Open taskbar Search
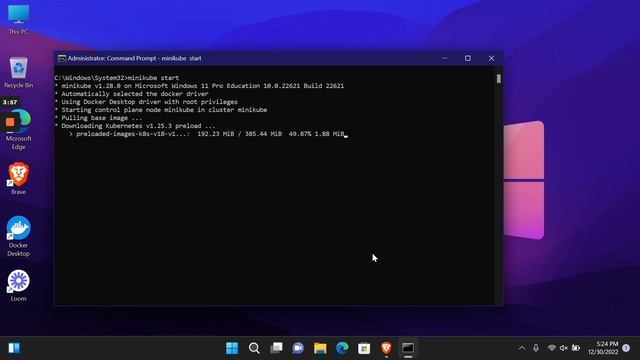Screen dimensions: 640x360 pyautogui.click(x=254, y=348)
